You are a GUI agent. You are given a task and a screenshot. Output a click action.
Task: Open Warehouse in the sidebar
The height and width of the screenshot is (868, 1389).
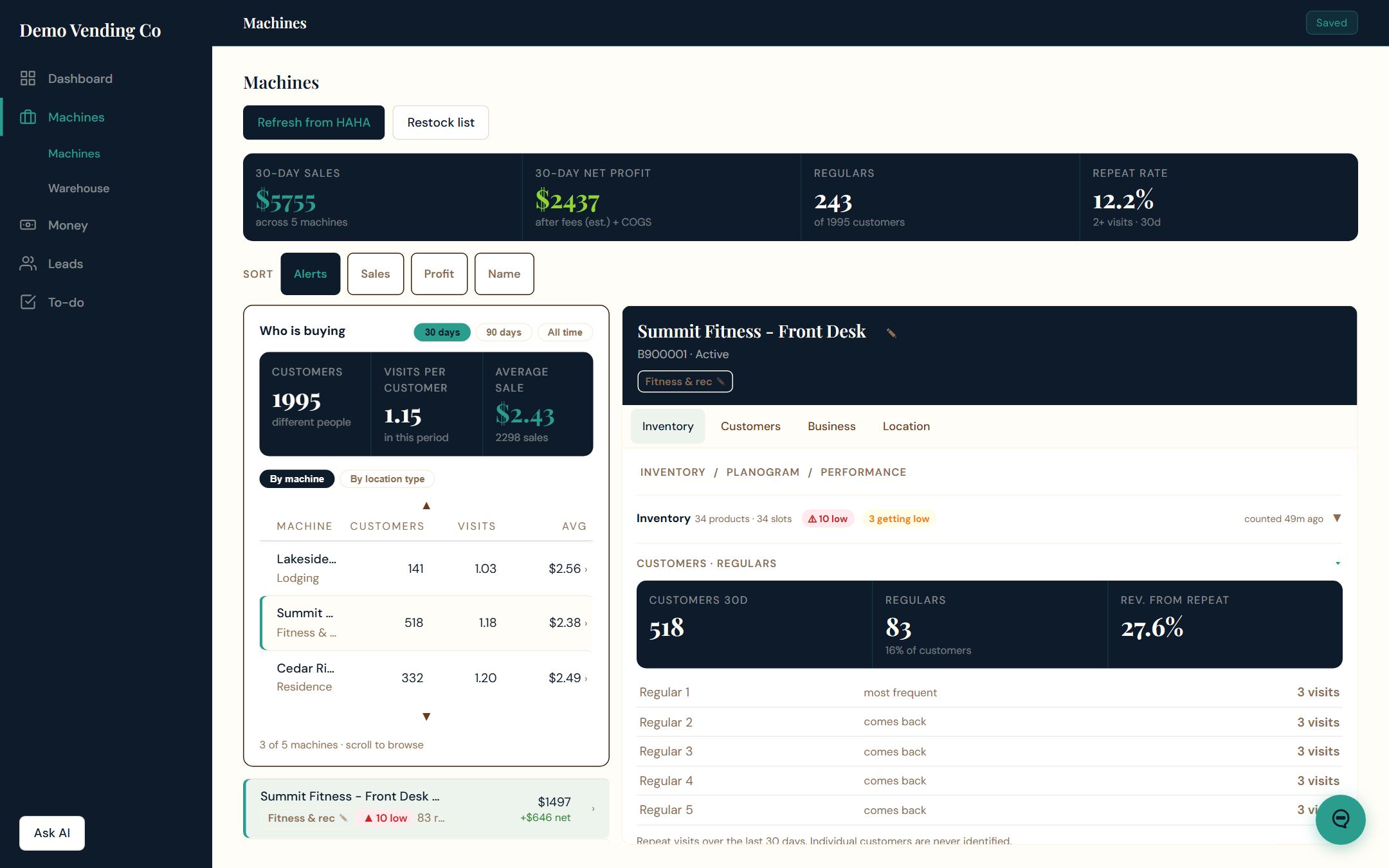(x=78, y=188)
